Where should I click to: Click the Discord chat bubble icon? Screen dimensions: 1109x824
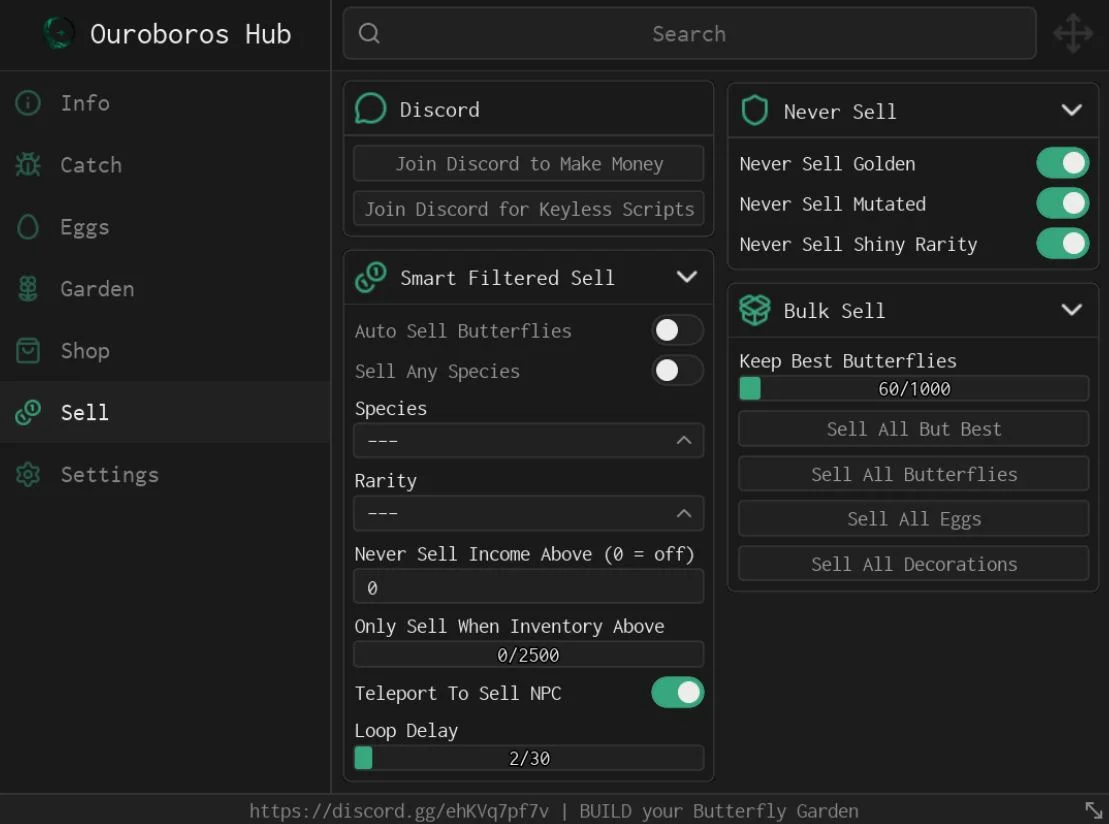(371, 109)
